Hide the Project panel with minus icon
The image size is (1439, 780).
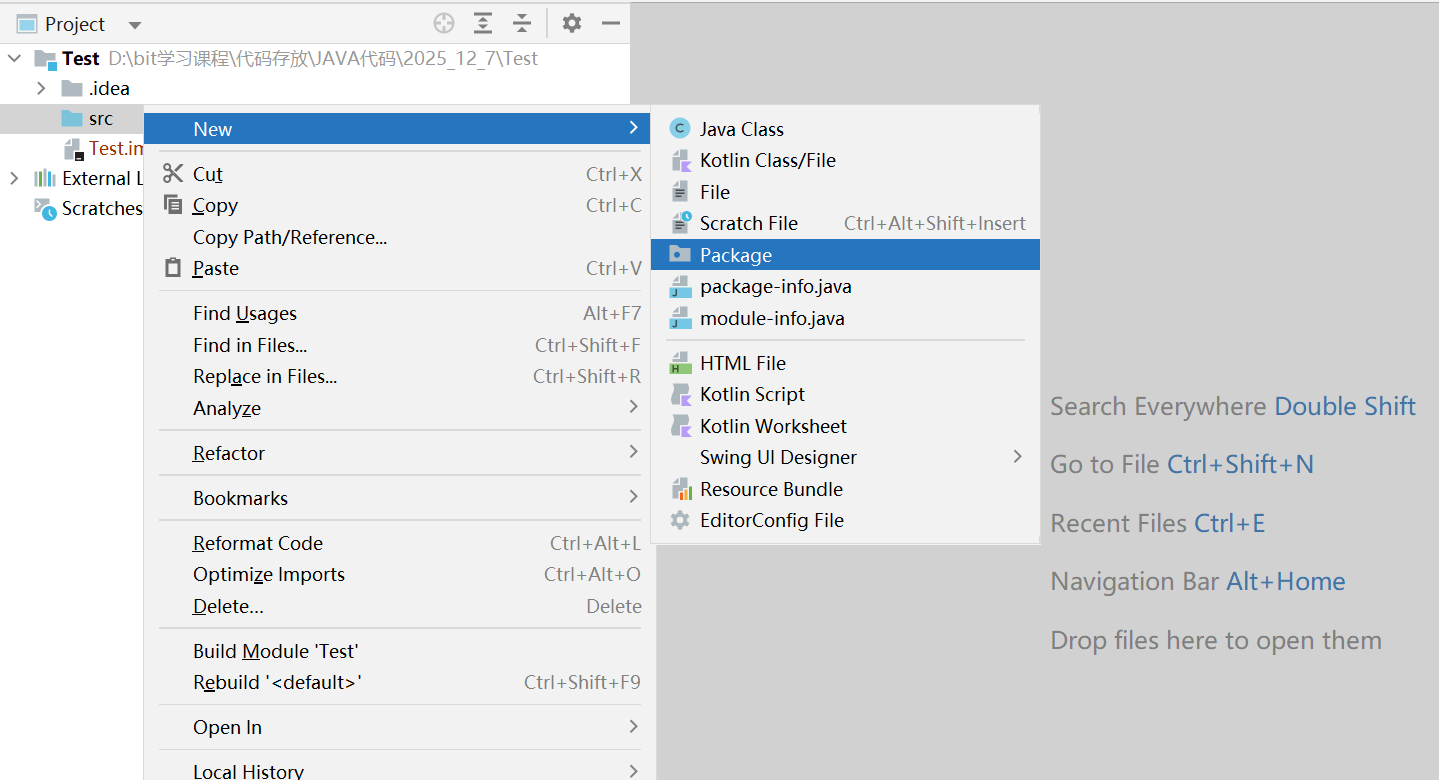[611, 23]
